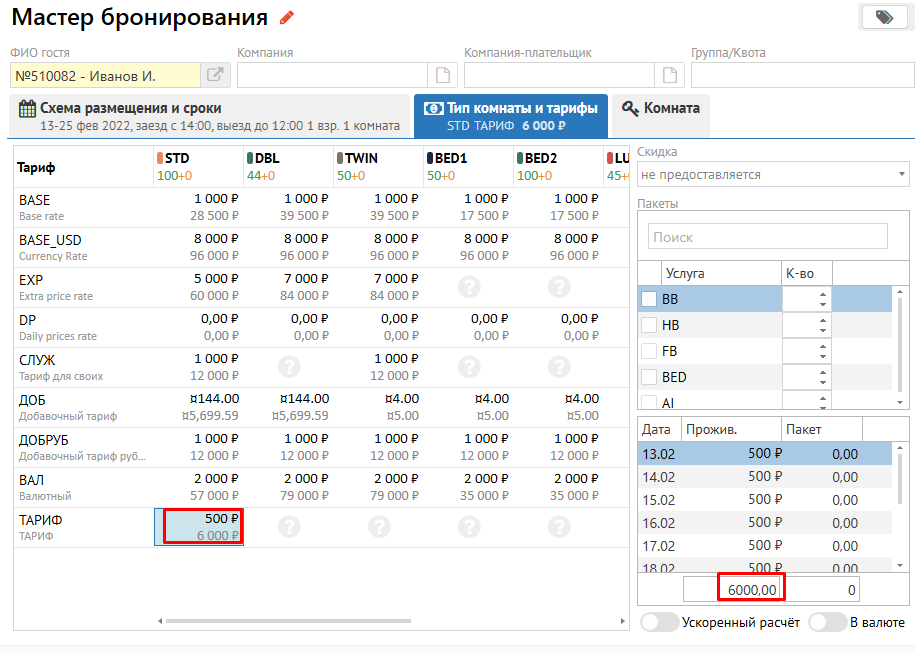
Task: Click horizontal scrollbar under tariff table
Action: [x=288, y=621]
